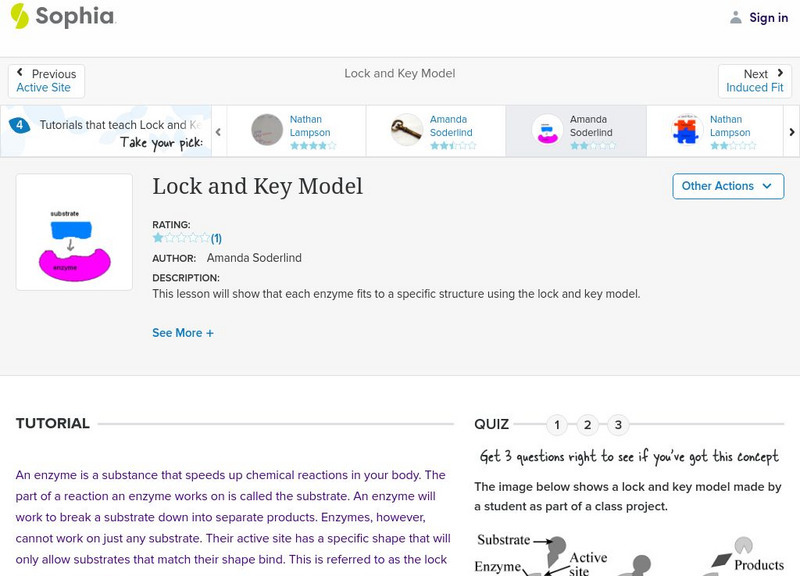The width and height of the screenshot is (800, 576).
Task: Click the blue tutorials count badge
Action: tap(19, 125)
